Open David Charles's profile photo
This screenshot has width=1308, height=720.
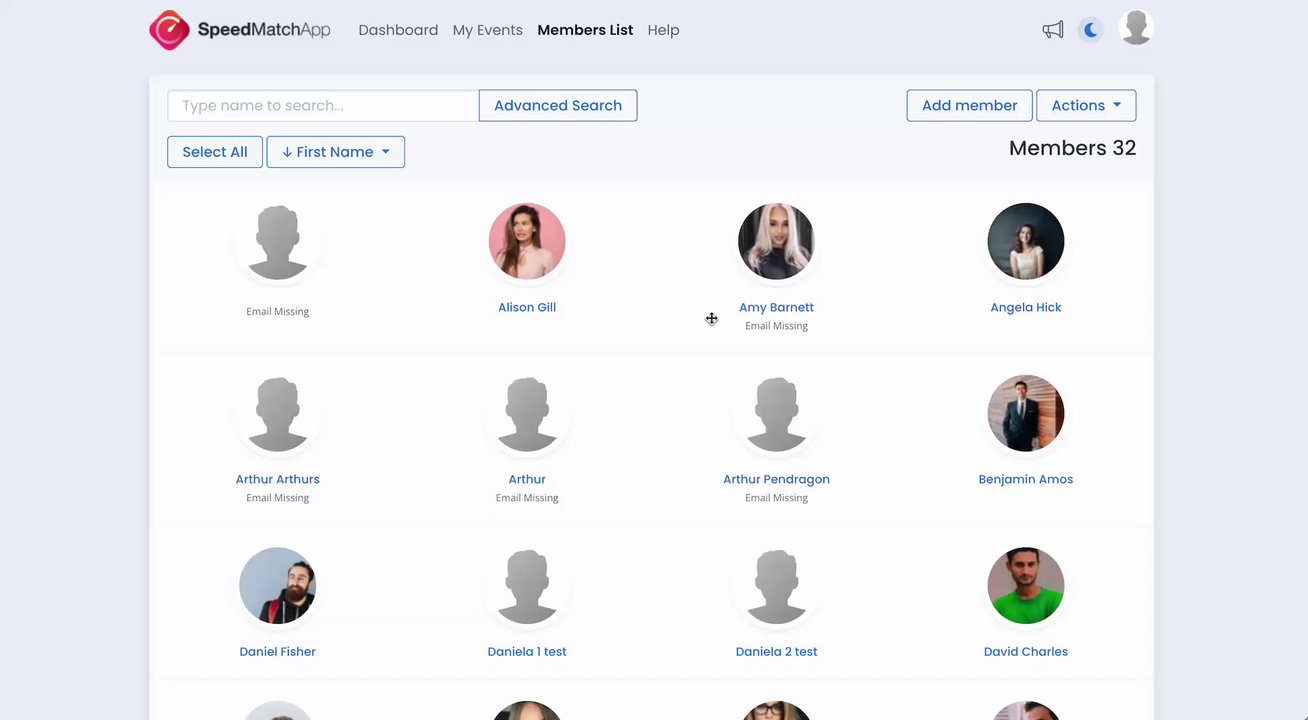[x=1026, y=585]
